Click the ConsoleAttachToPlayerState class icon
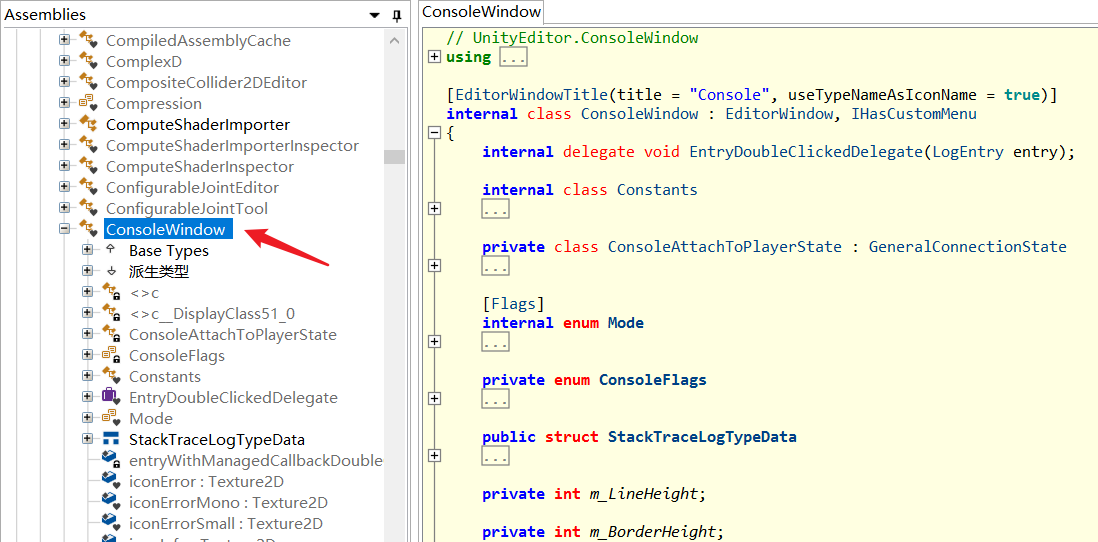The height and width of the screenshot is (542, 1098). tap(111, 334)
